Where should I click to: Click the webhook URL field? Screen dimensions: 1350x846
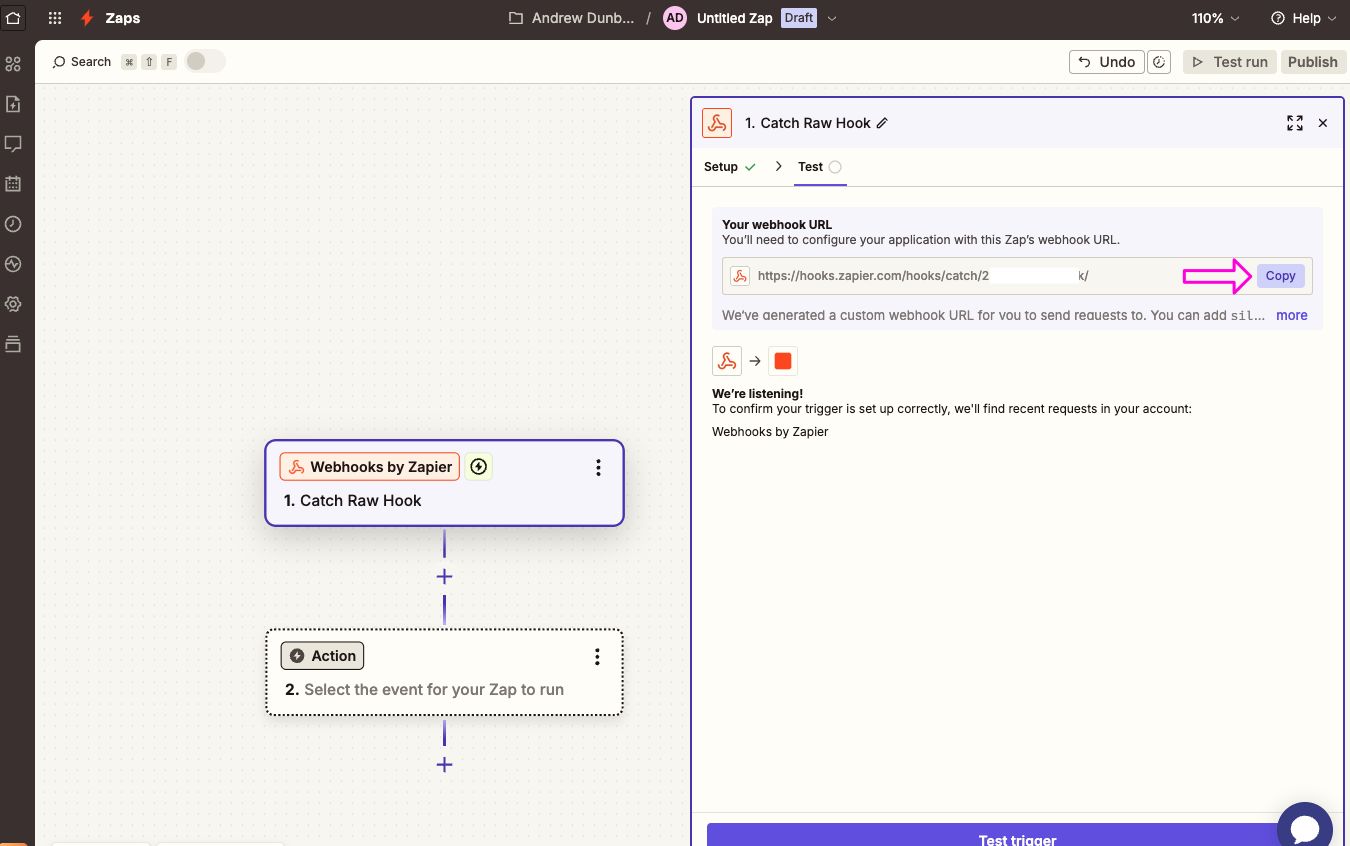coord(1017,276)
